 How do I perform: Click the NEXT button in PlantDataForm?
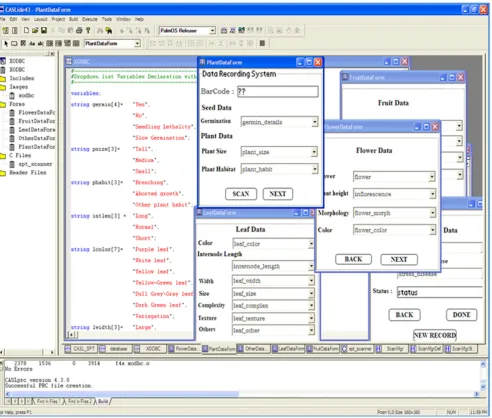coord(278,194)
